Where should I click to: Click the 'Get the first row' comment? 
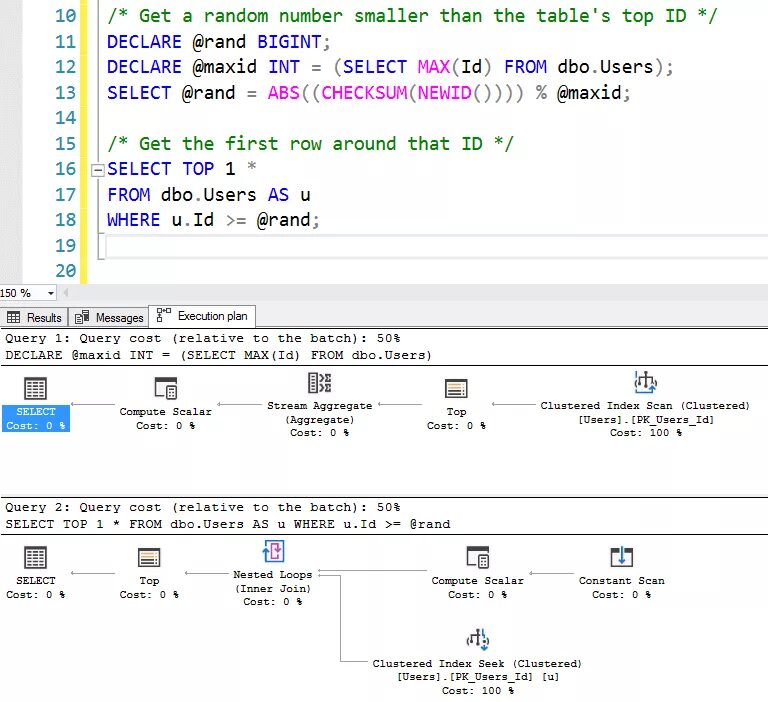tap(310, 144)
